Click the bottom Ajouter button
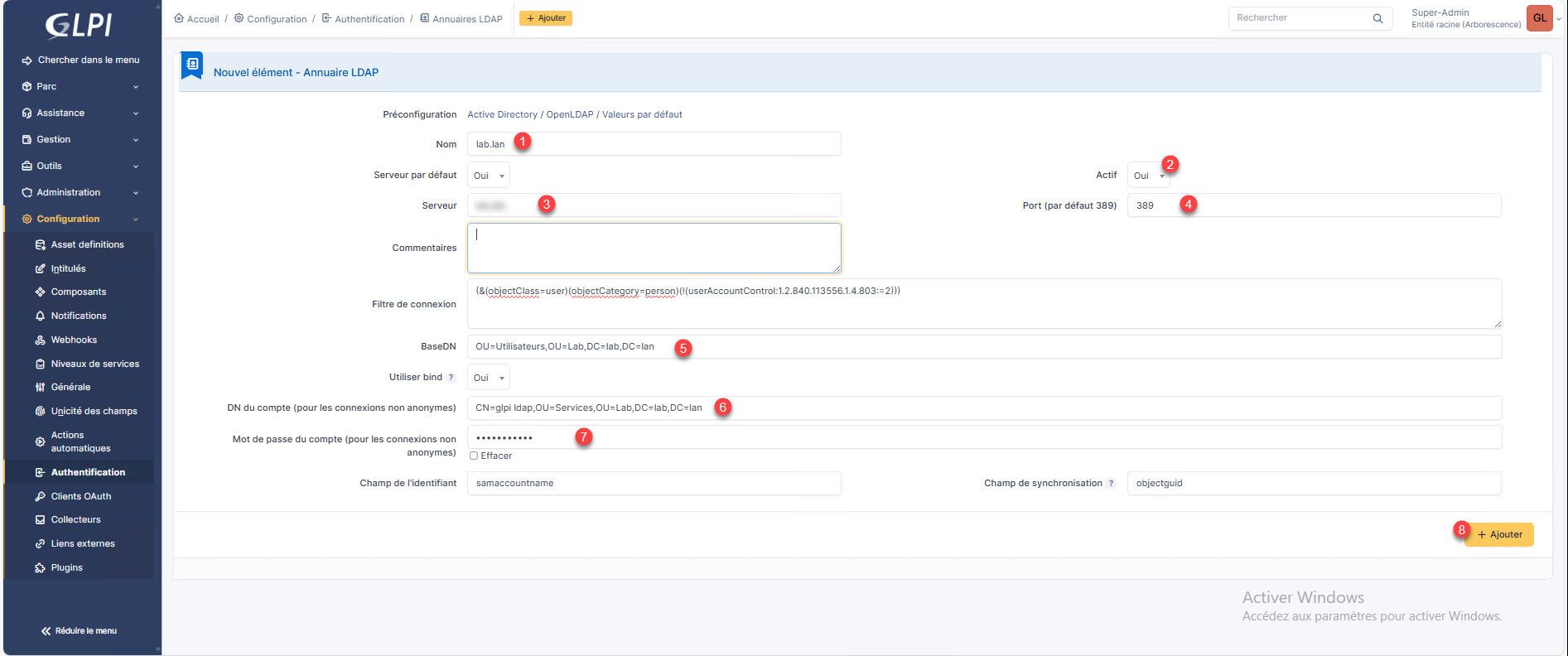The height and width of the screenshot is (656, 1568). (x=1499, y=534)
